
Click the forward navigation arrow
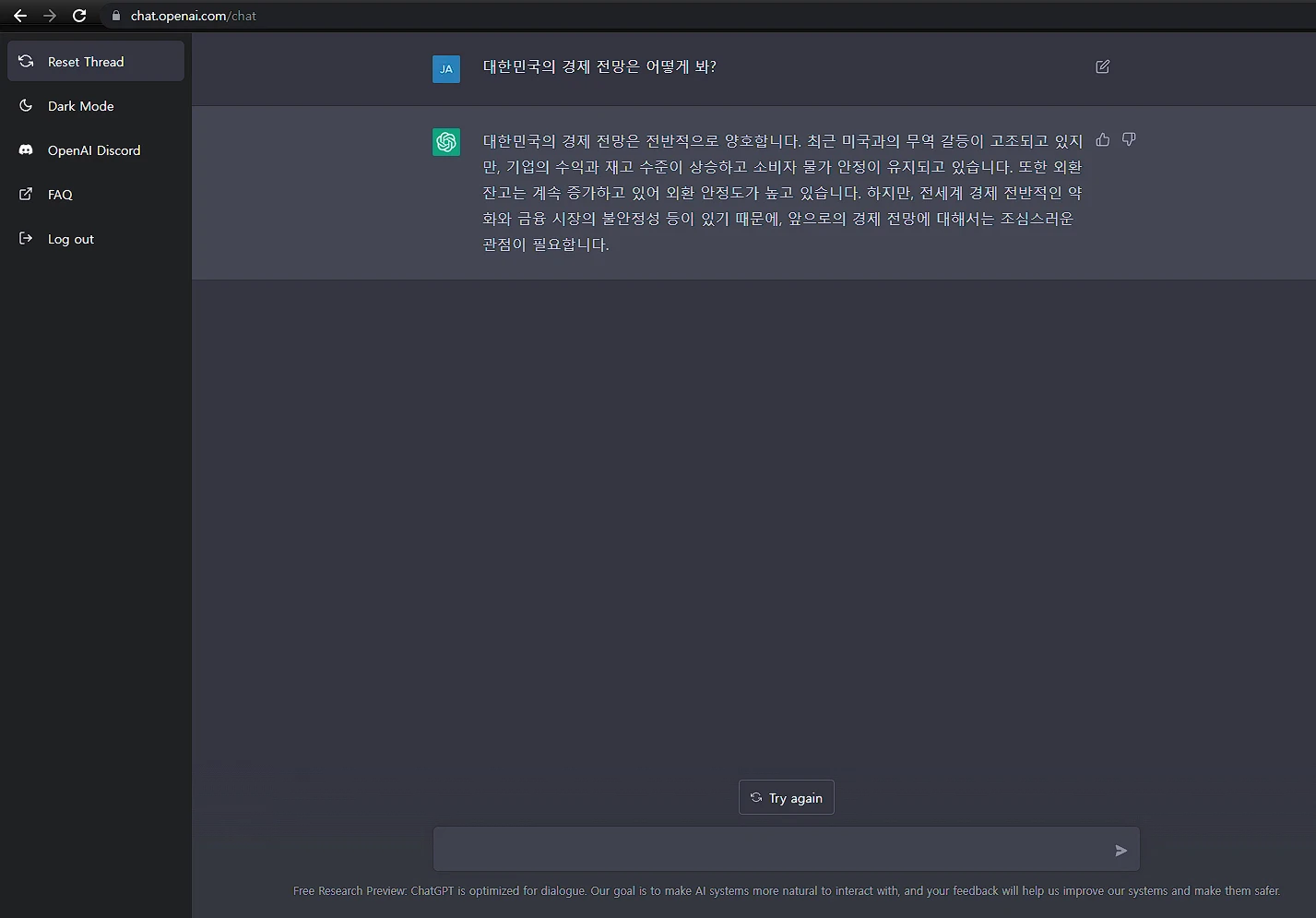click(x=50, y=16)
